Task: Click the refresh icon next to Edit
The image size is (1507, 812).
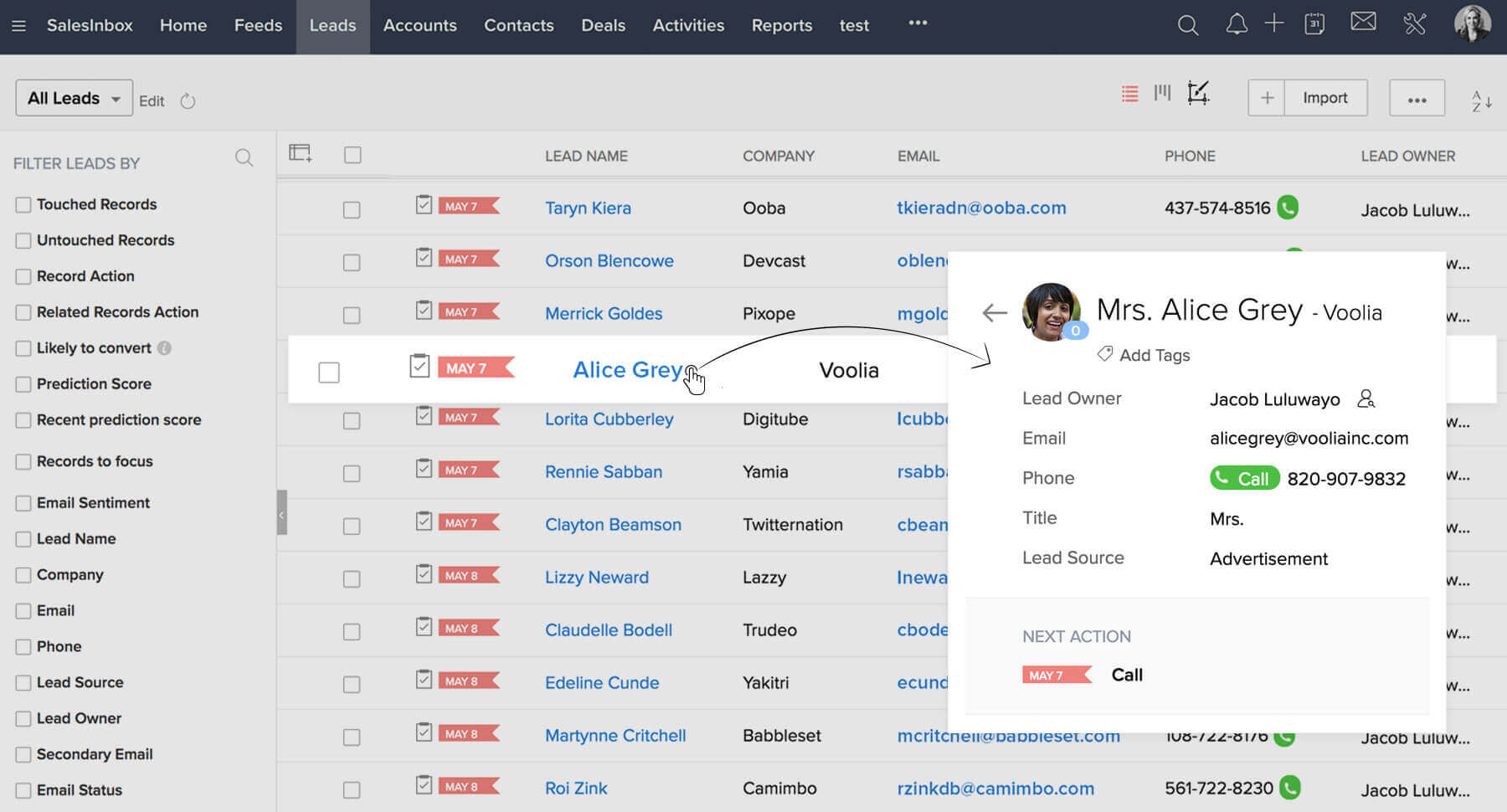Action: 188,101
